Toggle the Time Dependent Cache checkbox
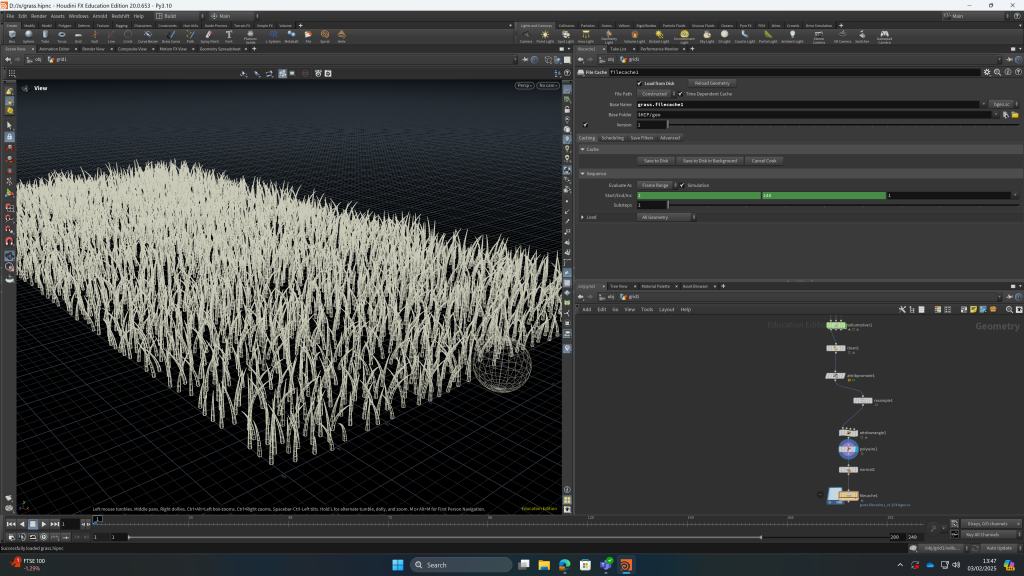This screenshot has width=1024, height=576. [x=680, y=94]
